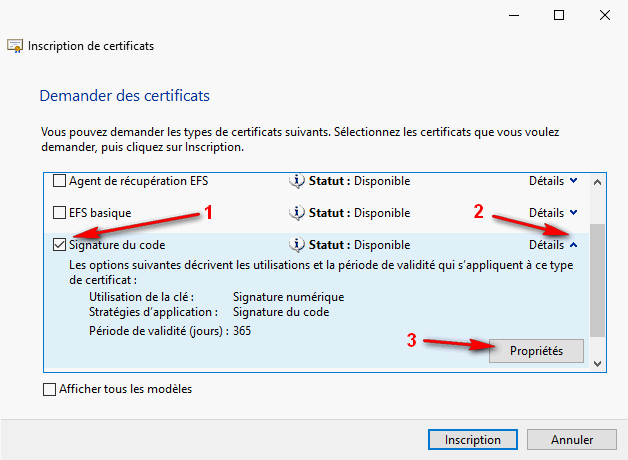628x460 pixels.
Task: Click status info icon for Signature du code
Action: (x=296, y=245)
